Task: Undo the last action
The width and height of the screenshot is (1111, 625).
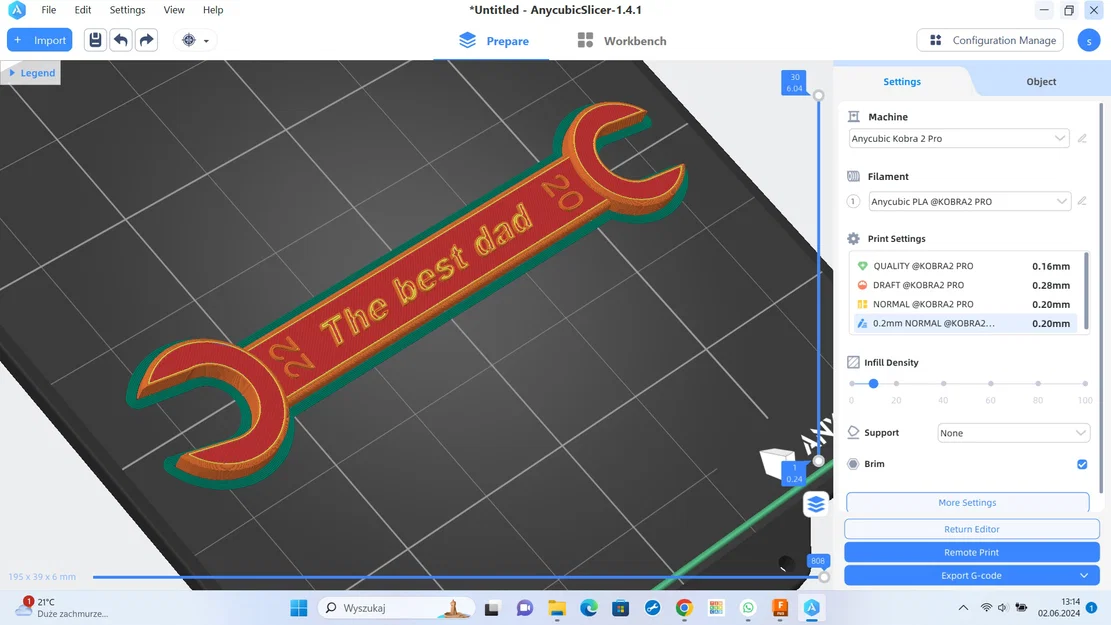Action: coord(121,40)
